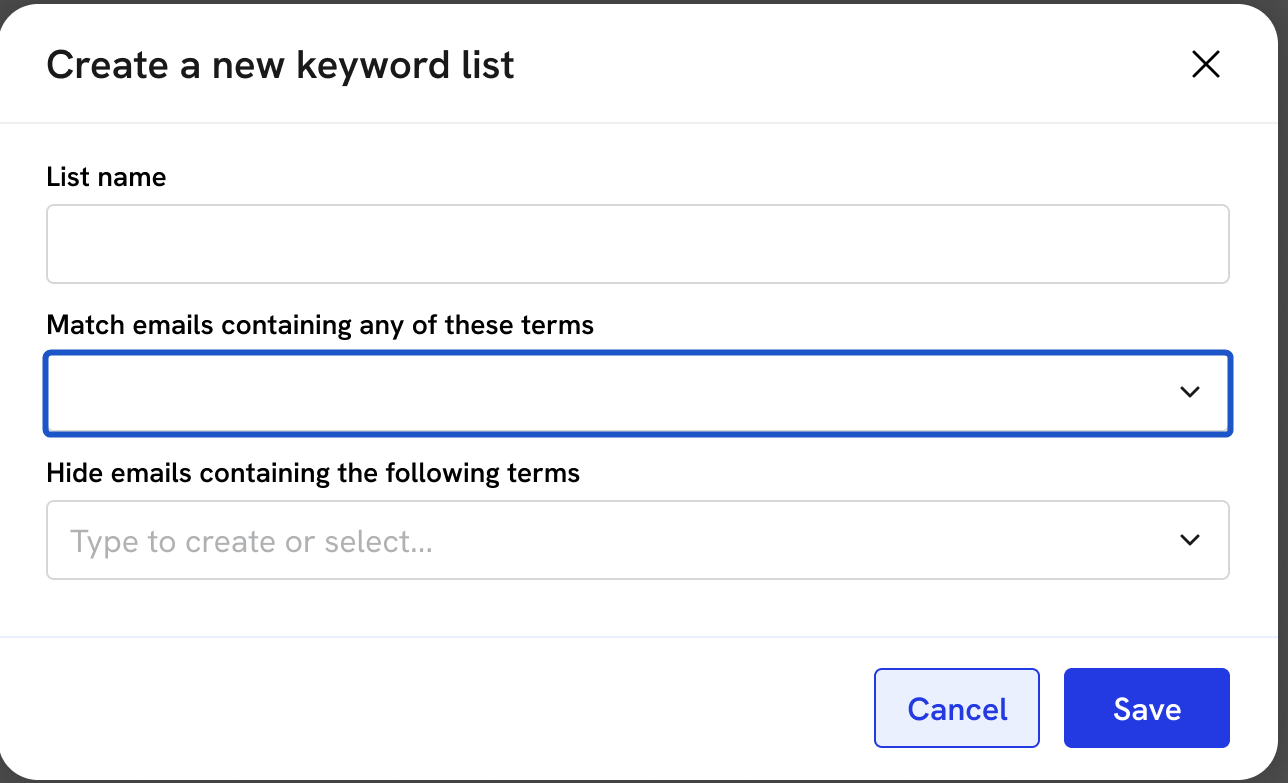Place cursor in the empty List name box
Screen dimensions: 1288x783
click(x=637, y=244)
